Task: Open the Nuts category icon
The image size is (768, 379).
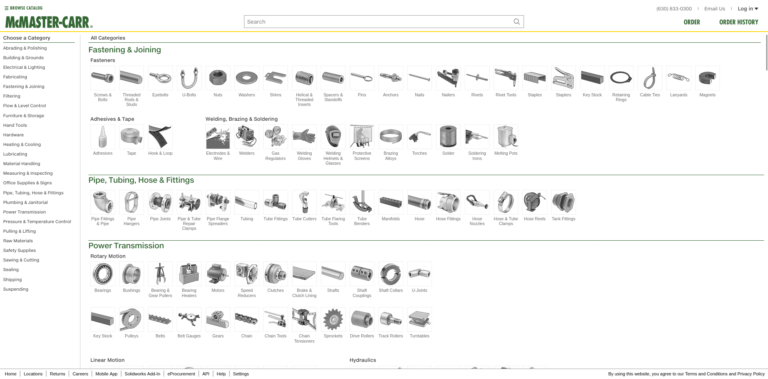Action: [x=218, y=78]
